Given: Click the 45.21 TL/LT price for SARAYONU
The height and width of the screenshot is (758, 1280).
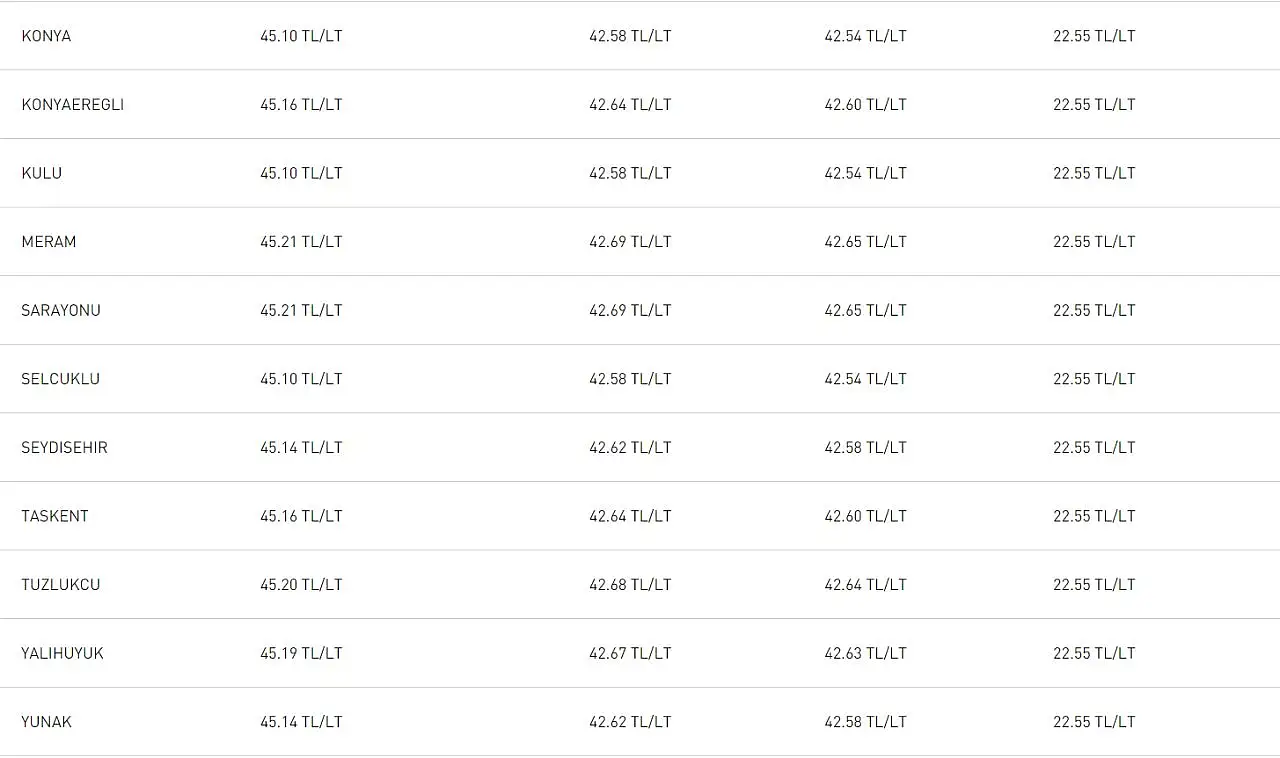Looking at the screenshot, I should point(301,311).
